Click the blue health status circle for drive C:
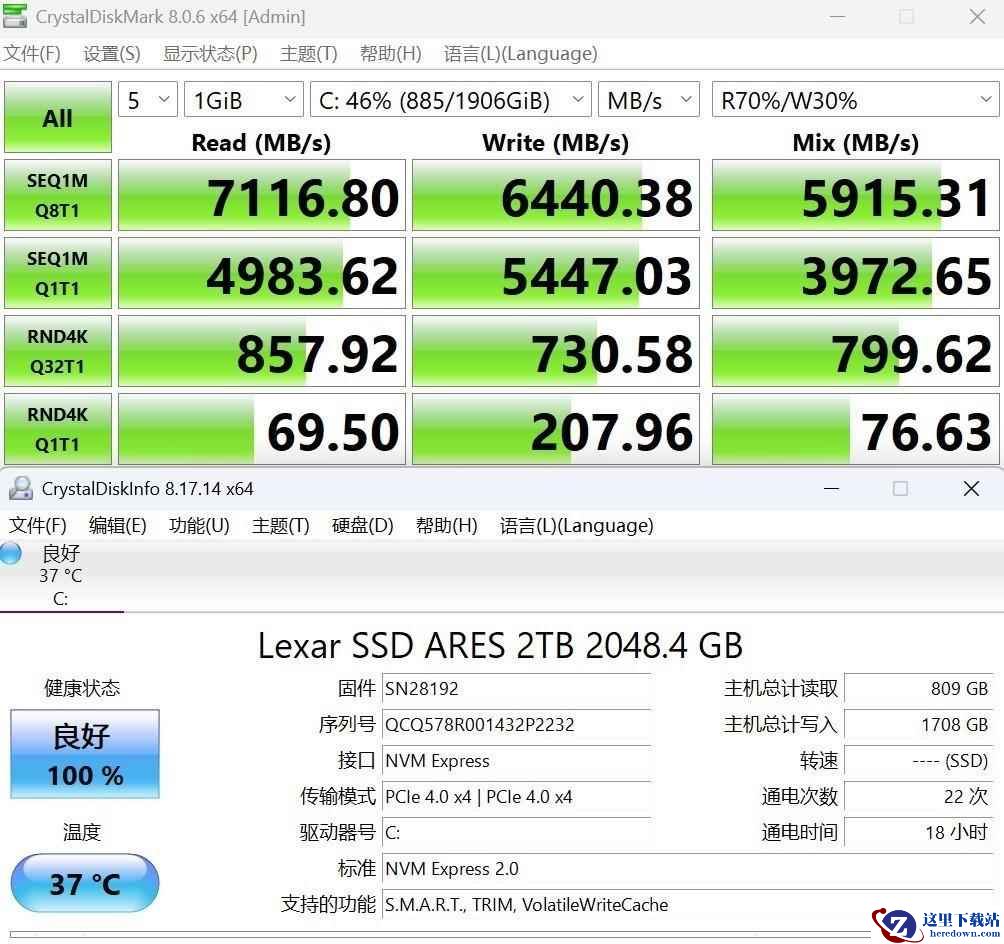 coord(10,553)
